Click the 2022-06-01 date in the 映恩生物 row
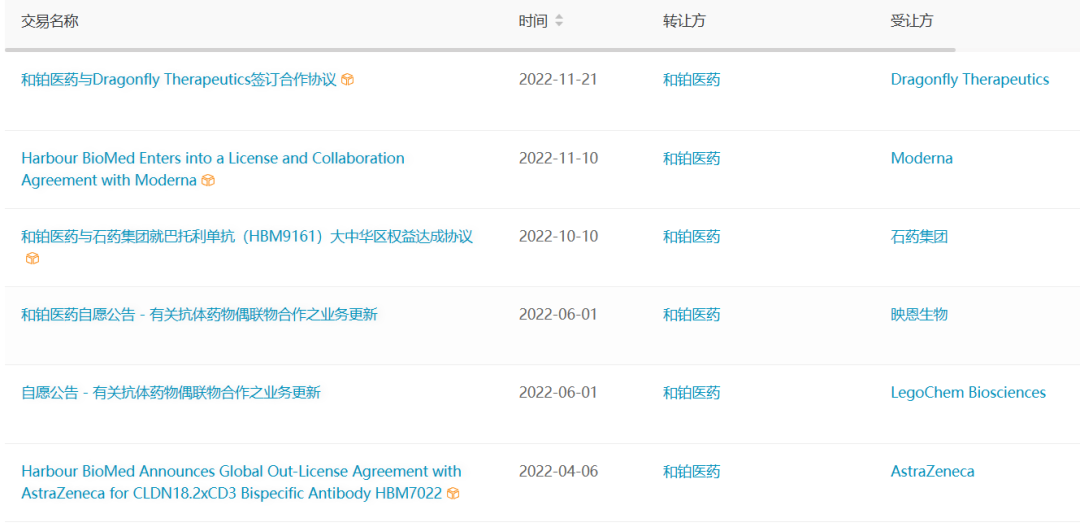 558,315
